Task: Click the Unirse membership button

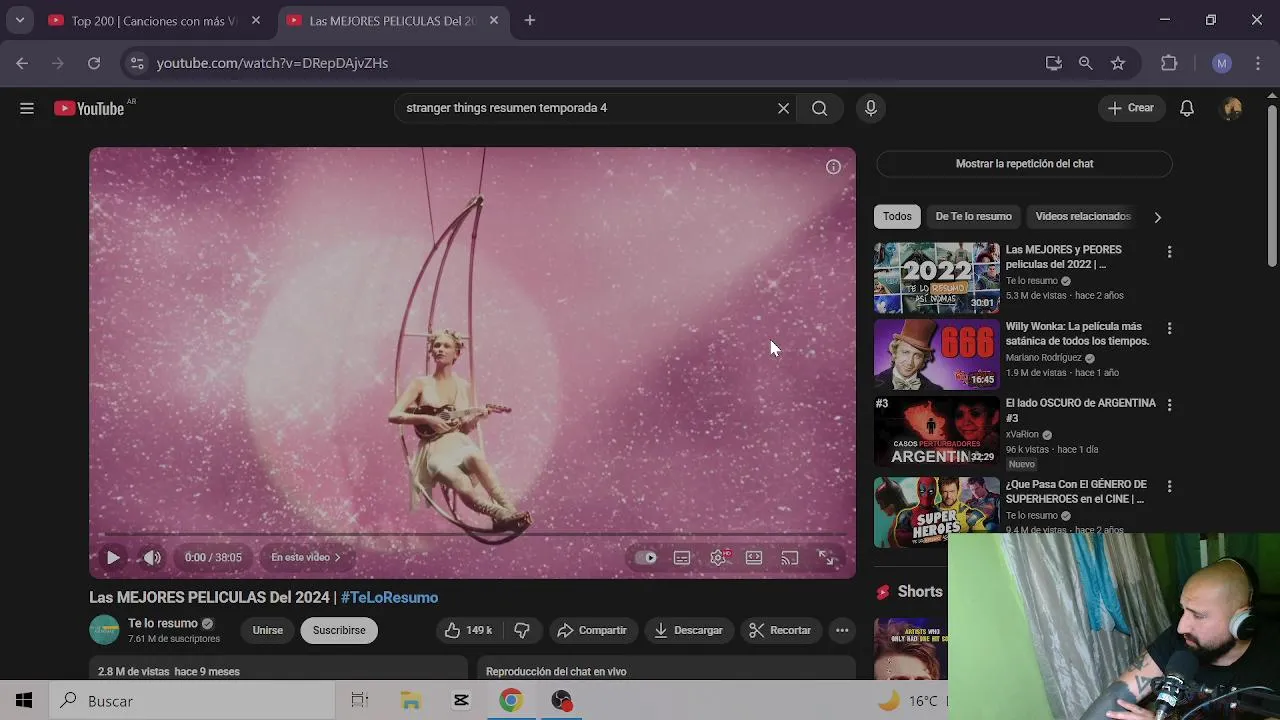Action: click(267, 630)
